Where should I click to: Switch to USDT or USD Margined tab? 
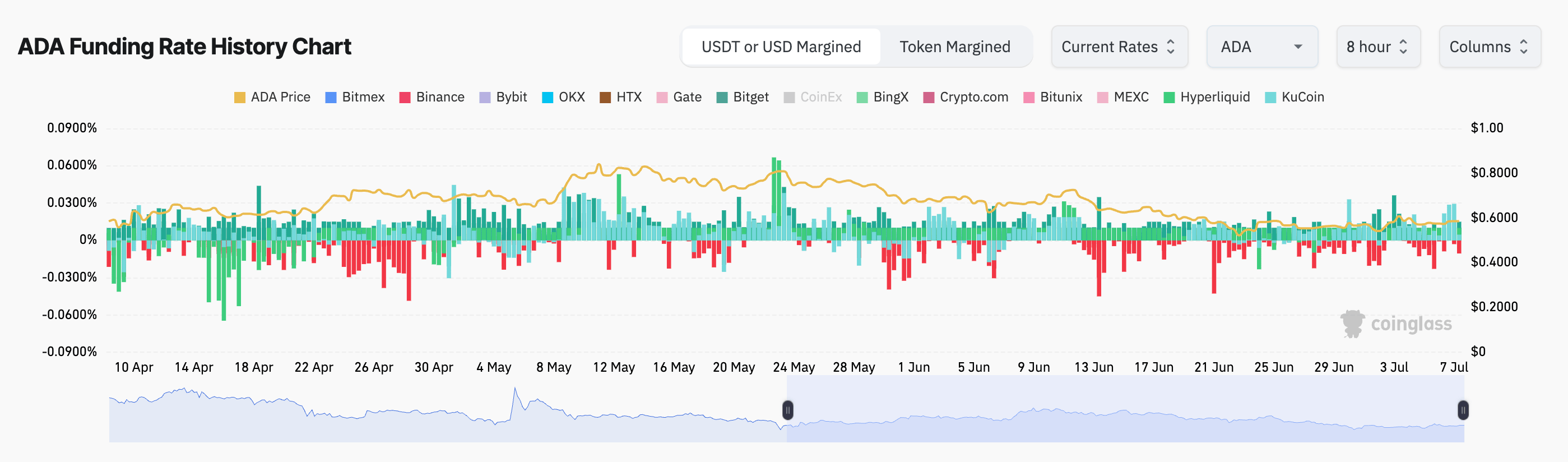(x=781, y=47)
